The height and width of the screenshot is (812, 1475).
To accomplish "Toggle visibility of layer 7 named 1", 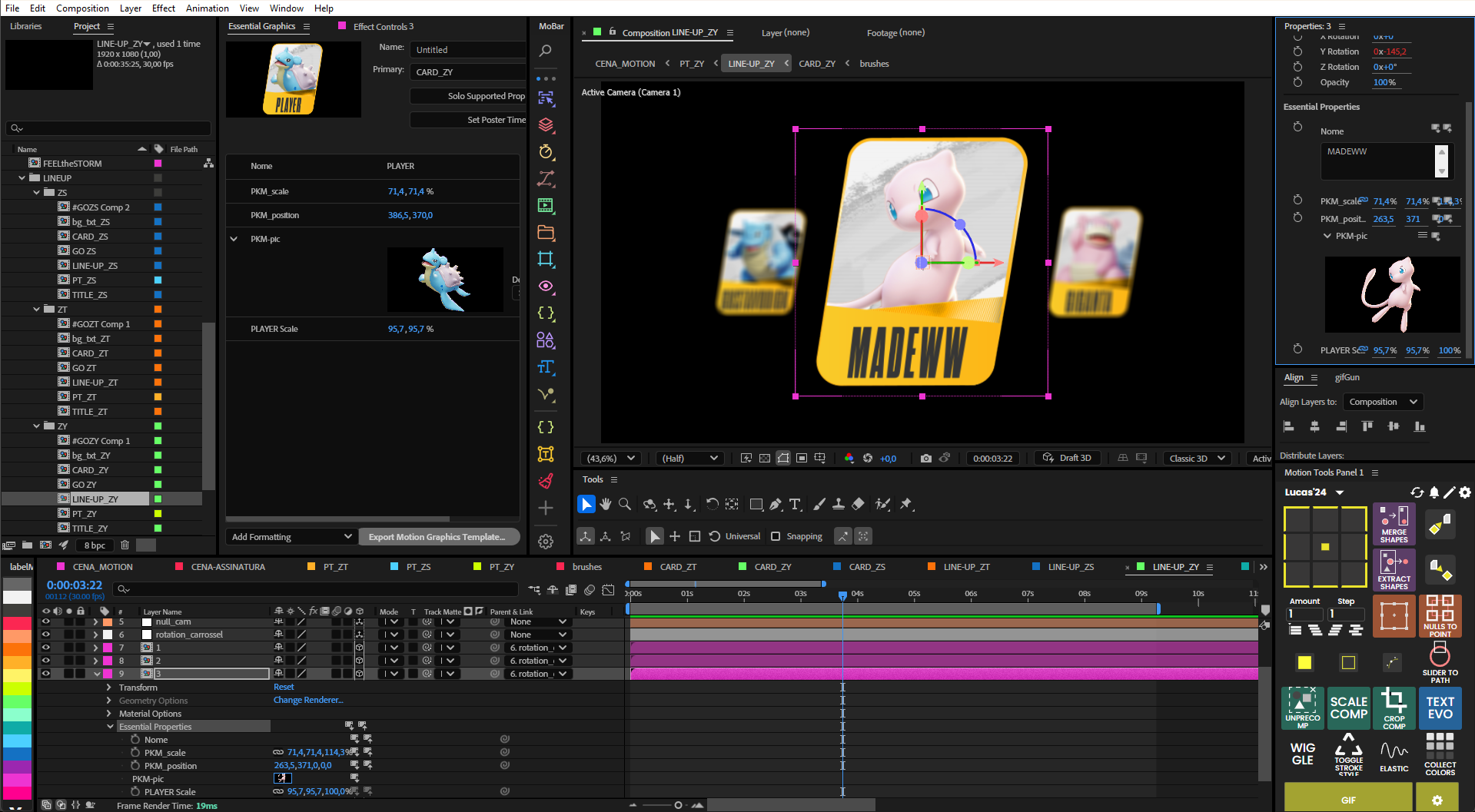I will [x=45, y=648].
